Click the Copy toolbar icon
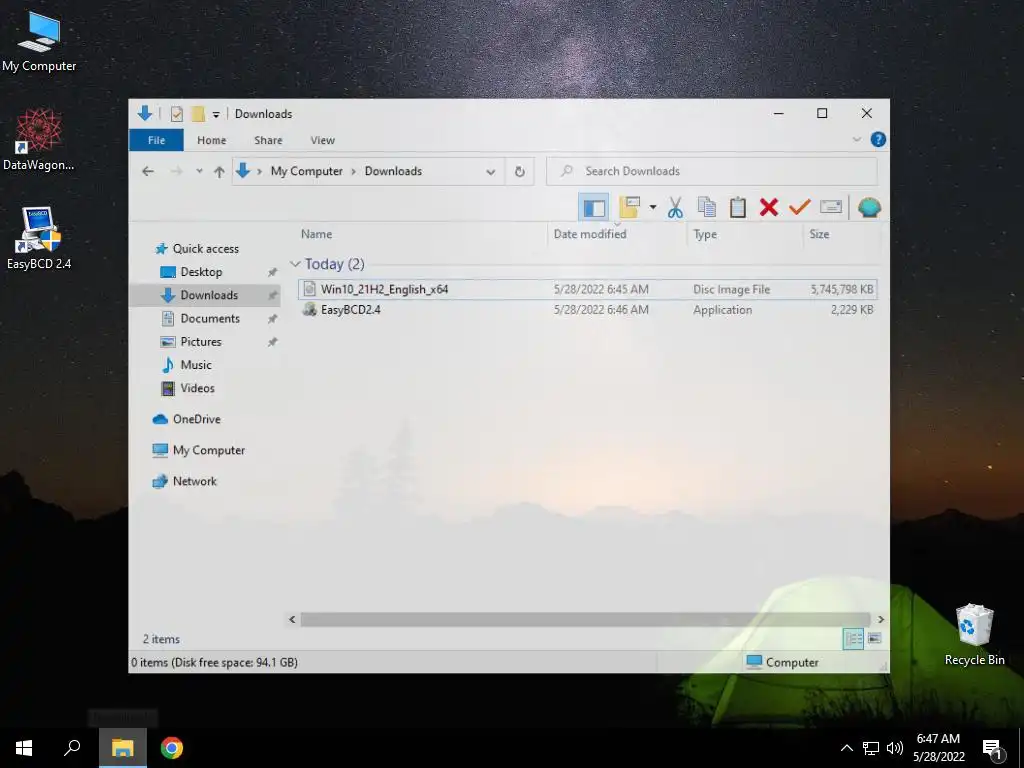 [707, 208]
